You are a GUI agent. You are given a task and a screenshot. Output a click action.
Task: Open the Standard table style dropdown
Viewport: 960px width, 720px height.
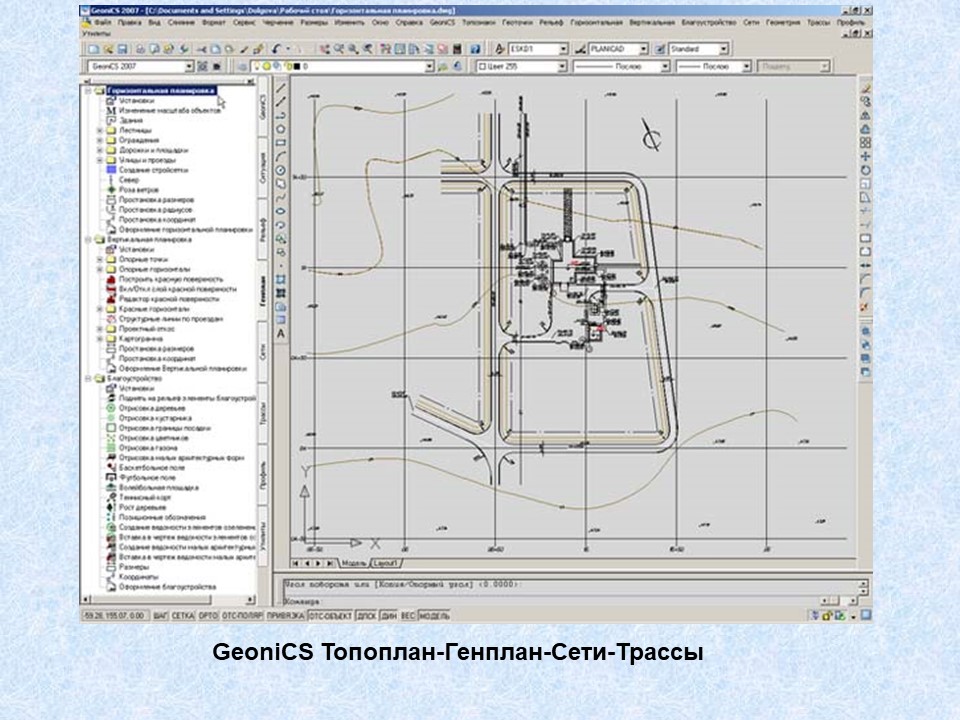coord(699,49)
